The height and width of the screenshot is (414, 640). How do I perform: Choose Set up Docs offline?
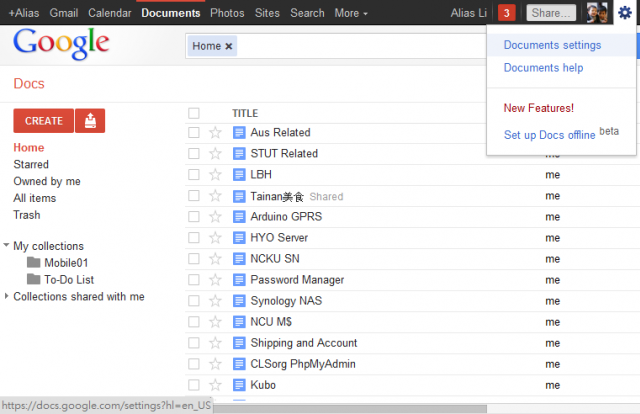pos(549,135)
